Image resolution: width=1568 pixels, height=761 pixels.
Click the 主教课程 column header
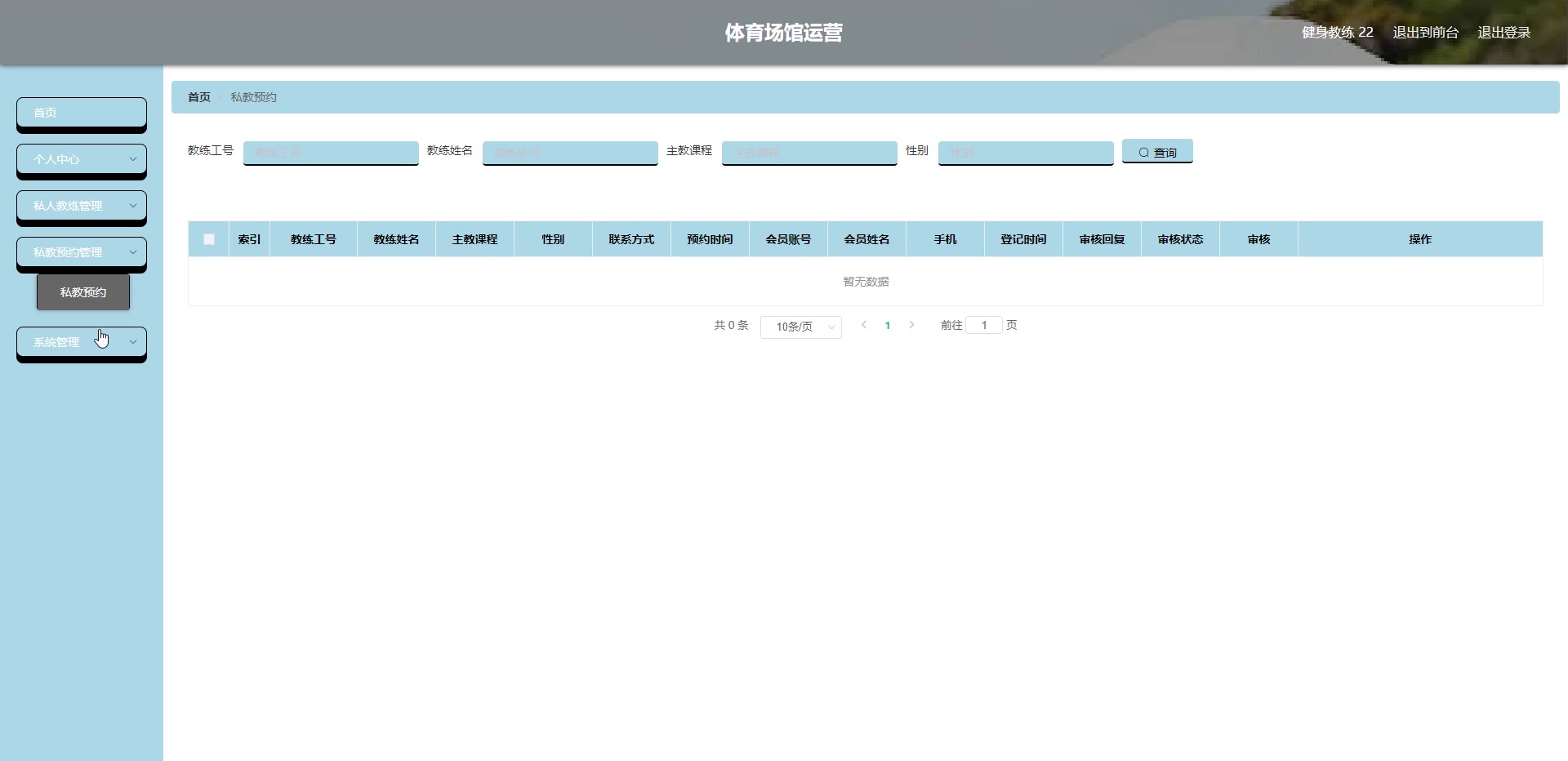click(x=474, y=239)
